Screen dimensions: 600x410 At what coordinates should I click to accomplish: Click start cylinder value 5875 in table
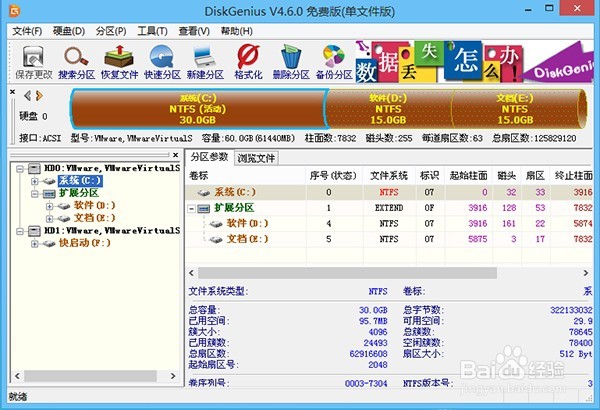[x=478, y=239]
